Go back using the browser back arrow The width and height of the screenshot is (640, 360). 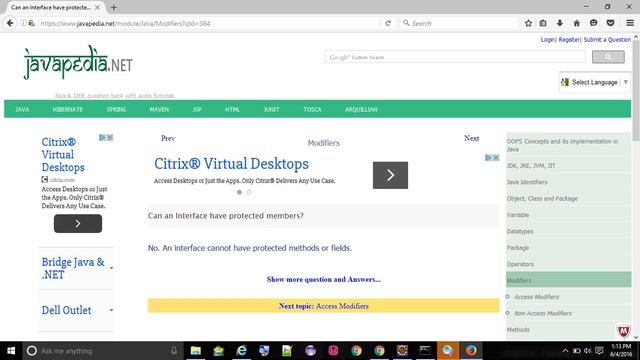tap(10, 23)
